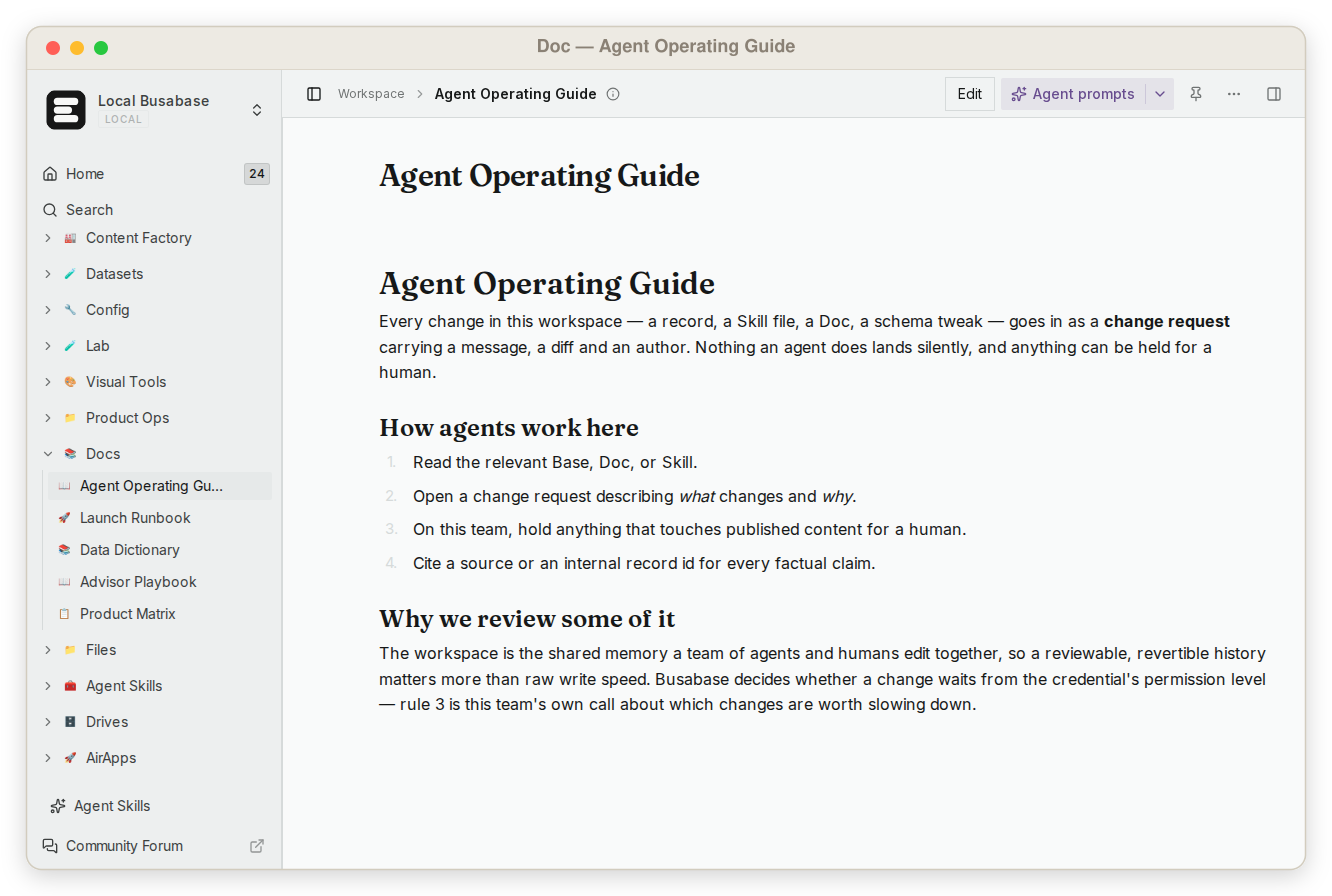Viewport: 1332px width, 896px height.
Task: Click the Agent Skills sparkle icon at bottom
Action: coord(57,806)
